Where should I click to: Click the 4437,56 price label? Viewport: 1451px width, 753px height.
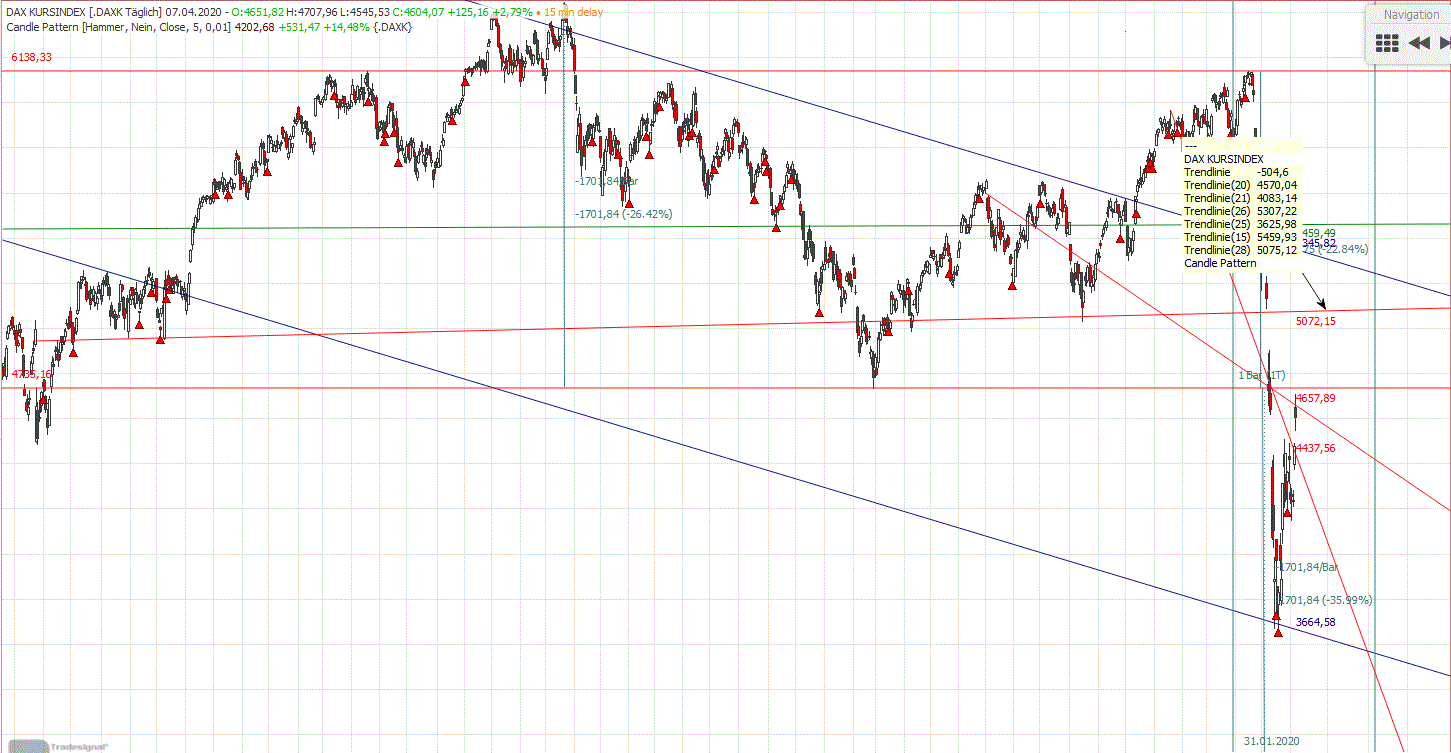[x=1317, y=448]
